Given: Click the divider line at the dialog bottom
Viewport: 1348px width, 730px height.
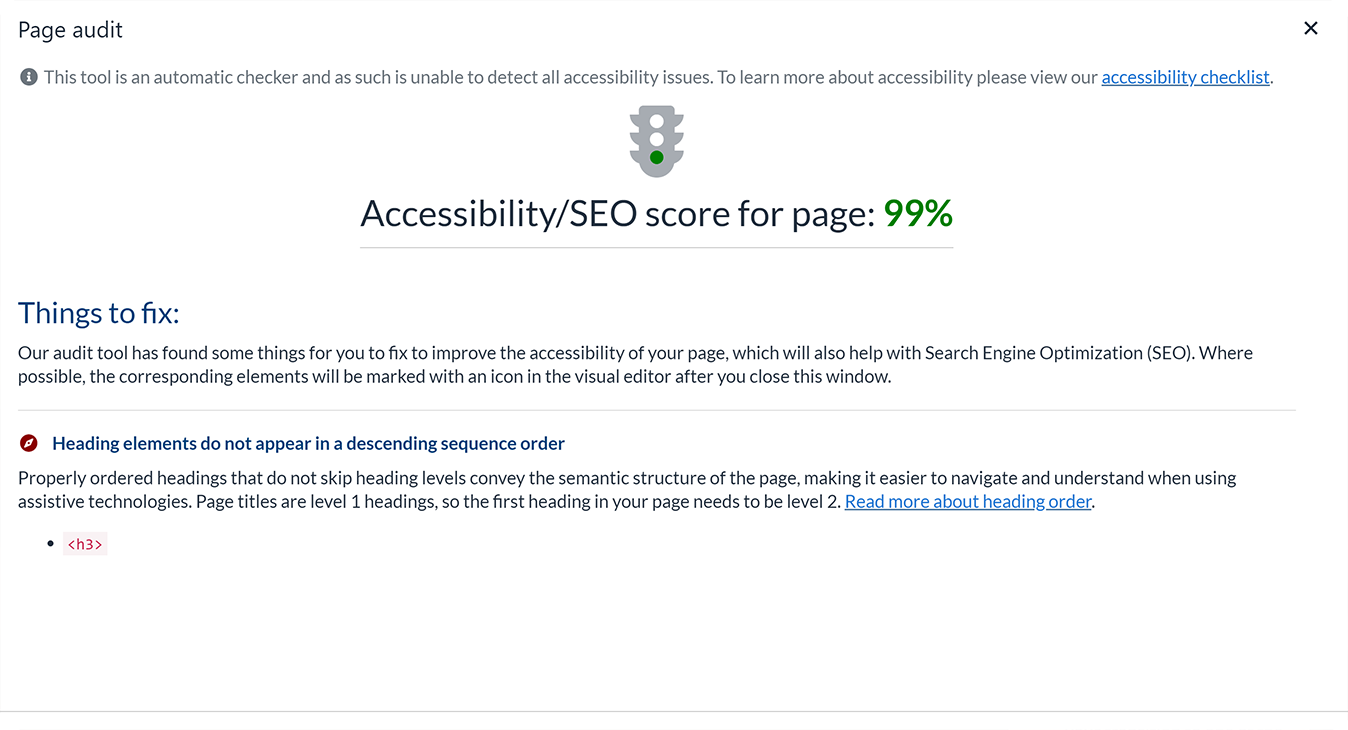Looking at the screenshot, I should click(x=674, y=711).
